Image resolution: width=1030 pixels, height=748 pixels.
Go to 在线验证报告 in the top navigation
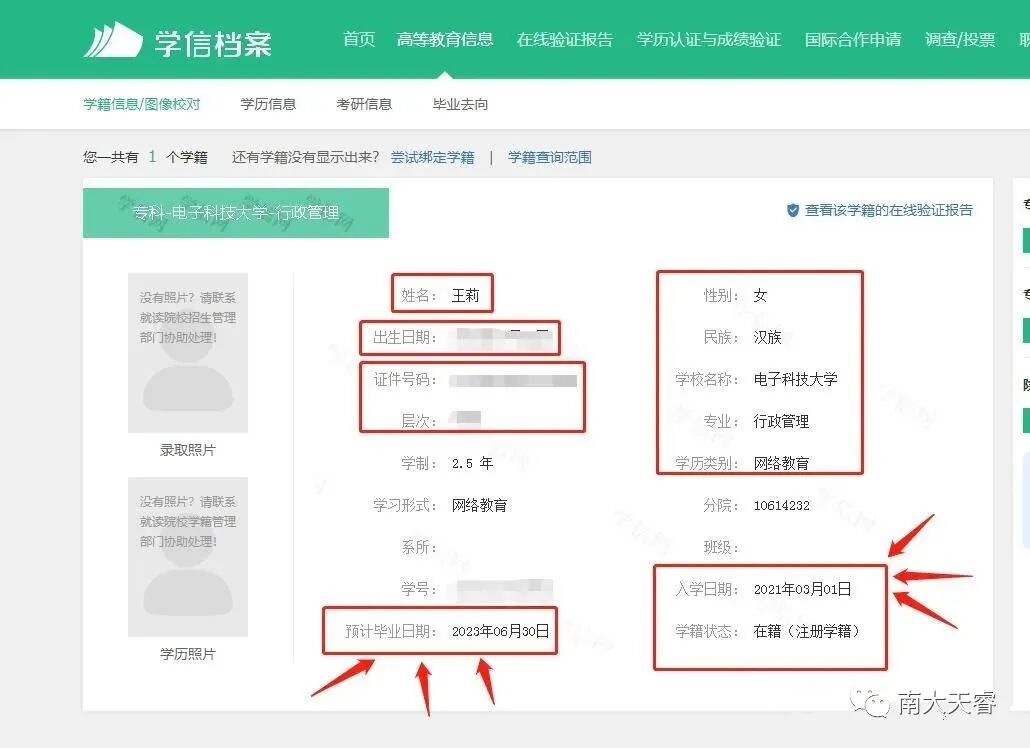565,39
